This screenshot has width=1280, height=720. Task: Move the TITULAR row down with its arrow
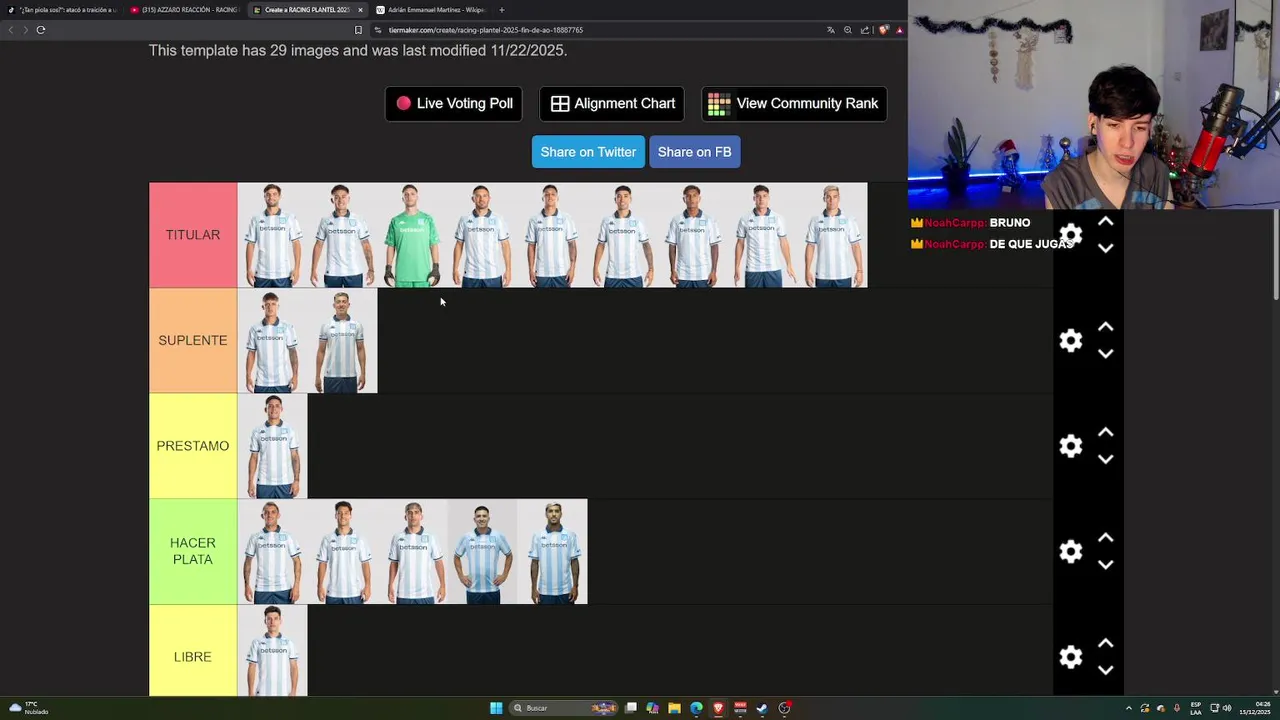click(x=1105, y=248)
